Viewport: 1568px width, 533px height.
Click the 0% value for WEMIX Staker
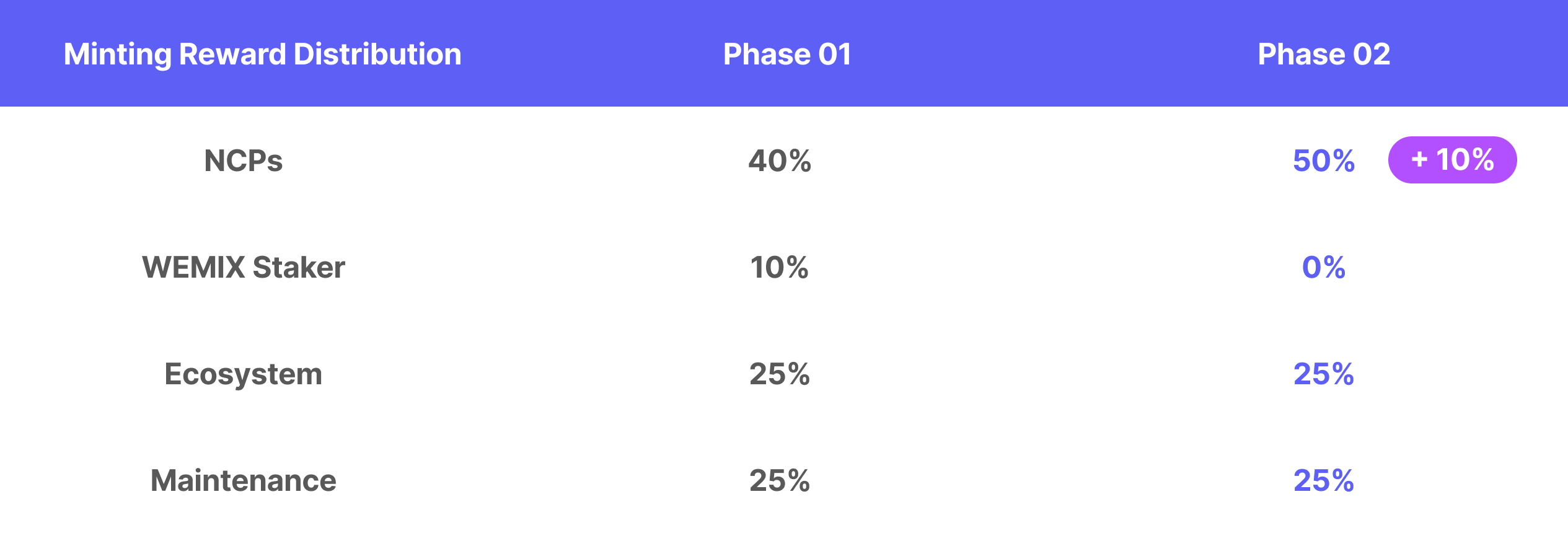tap(1324, 268)
